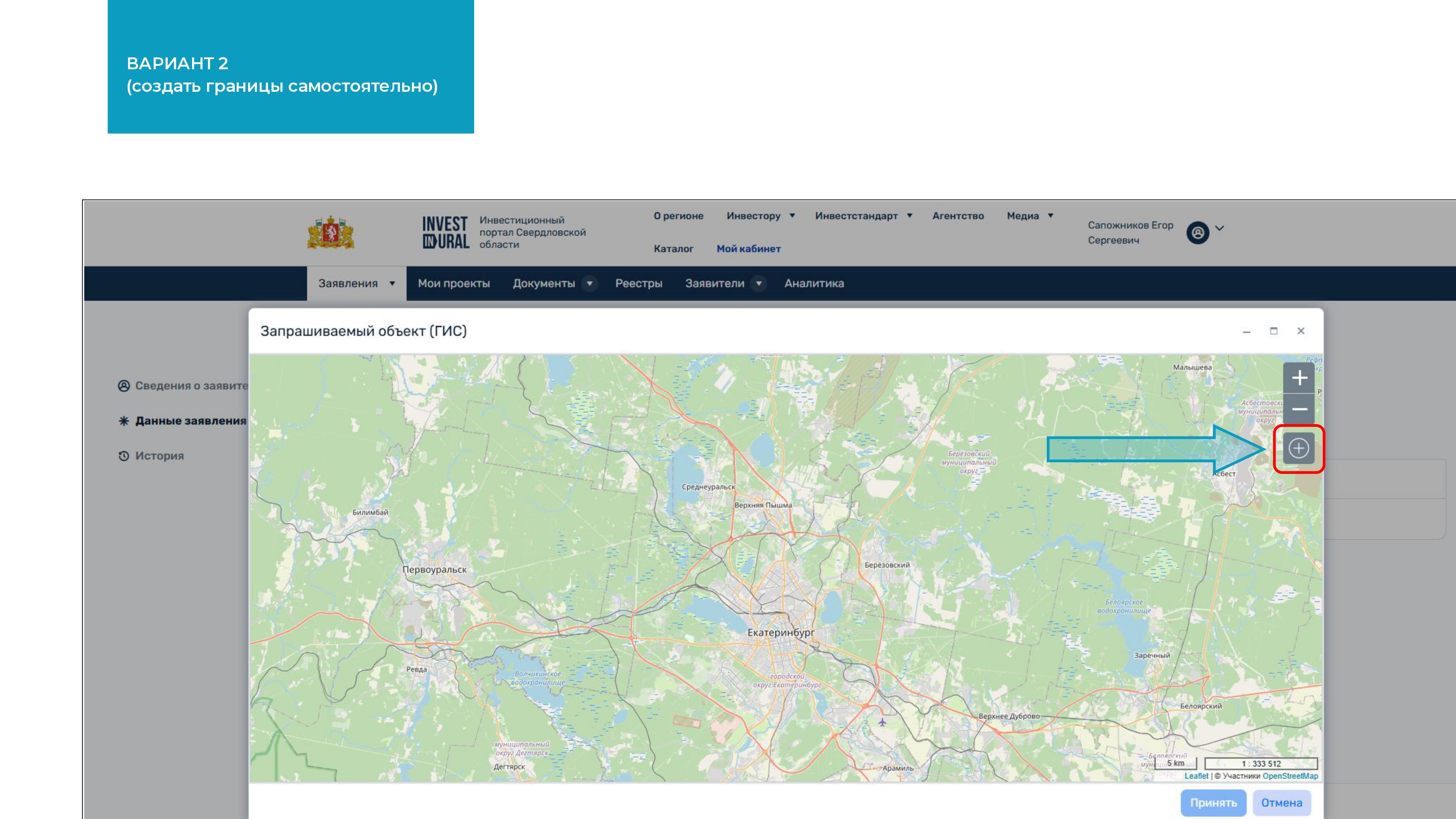Close the Запрашиваемый объект dialog

(x=1301, y=331)
